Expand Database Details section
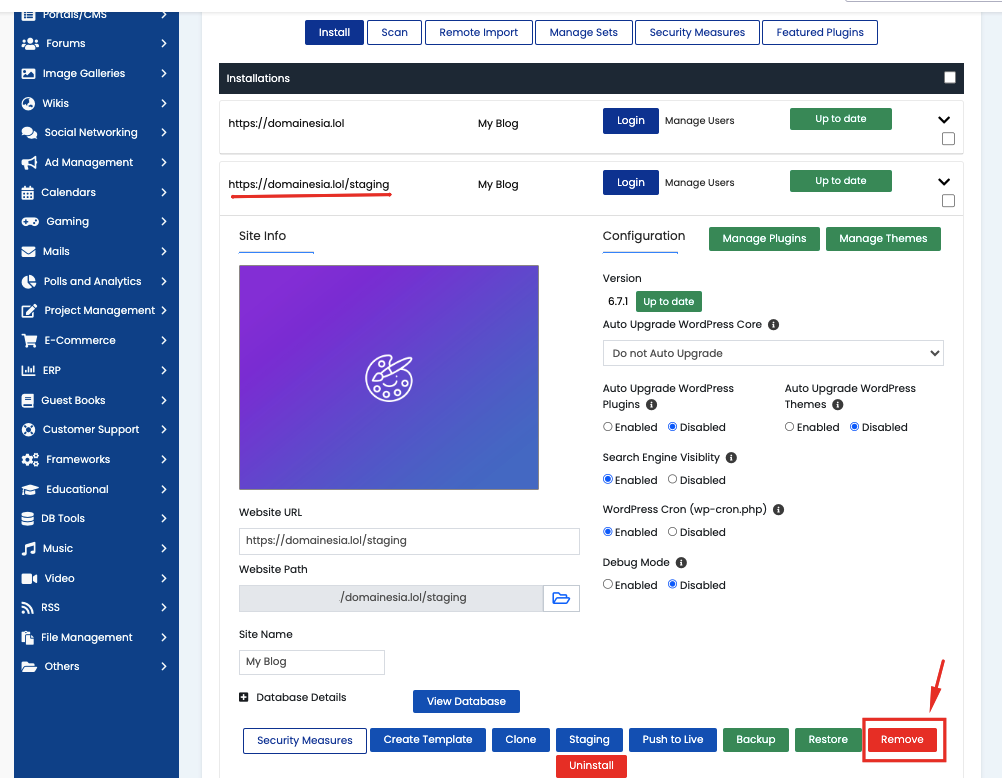 (x=244, y=697)
